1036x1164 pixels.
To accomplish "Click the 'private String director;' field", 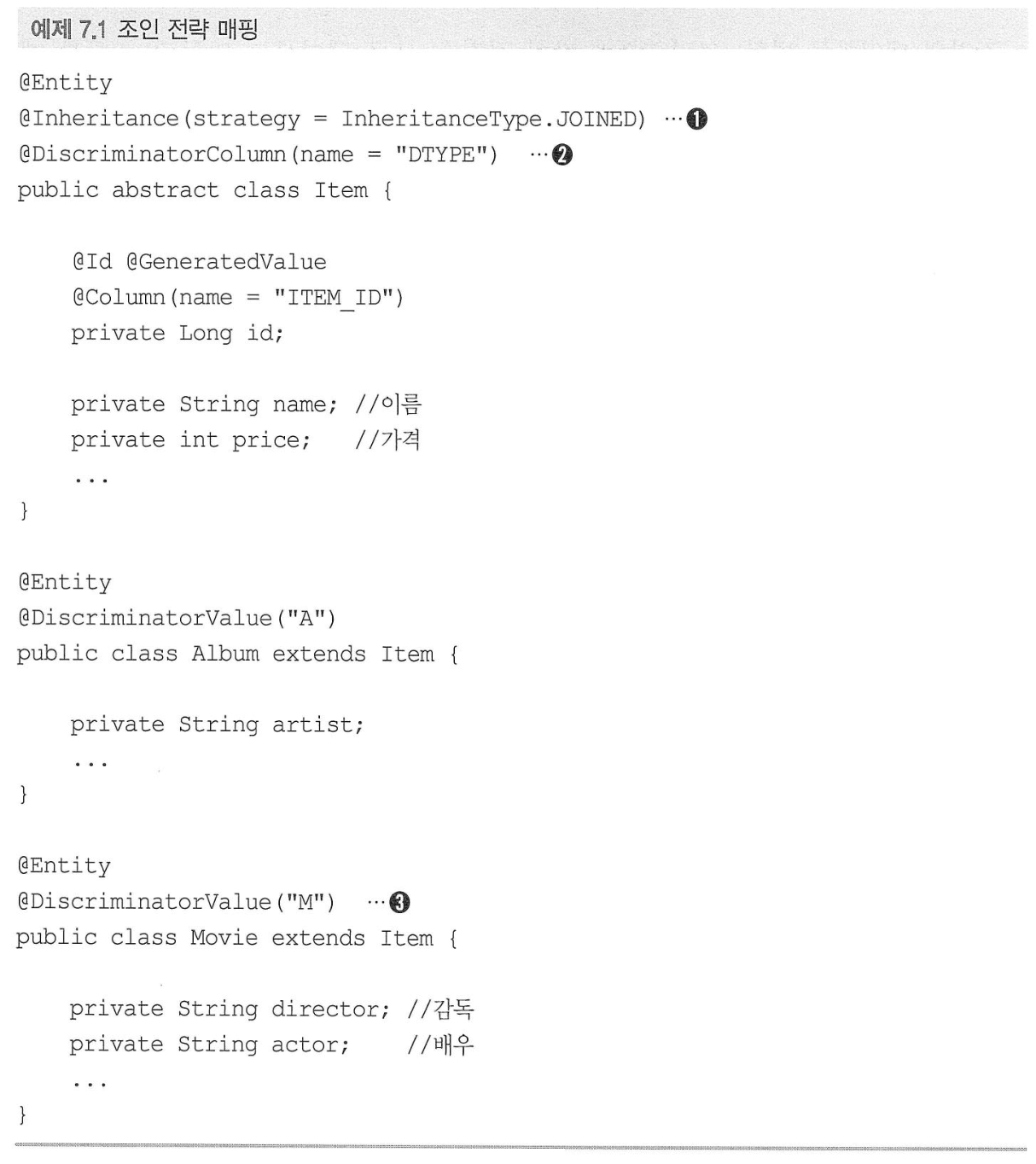I will [230, 1010].
